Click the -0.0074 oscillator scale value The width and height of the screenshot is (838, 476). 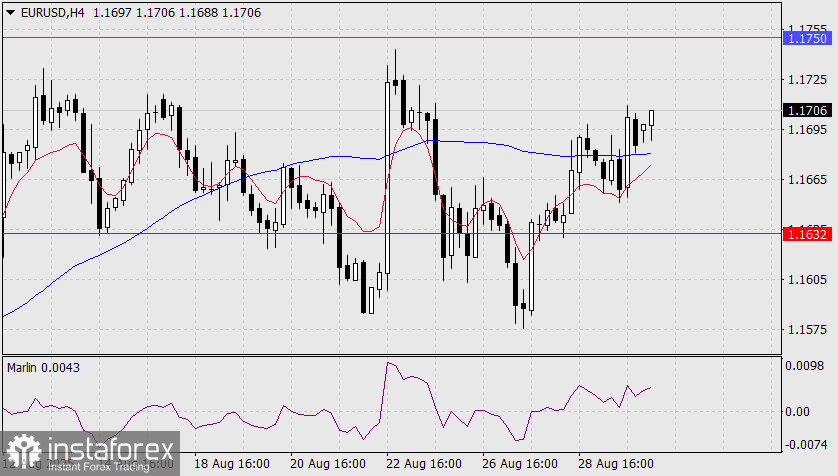tap(804, 444)
